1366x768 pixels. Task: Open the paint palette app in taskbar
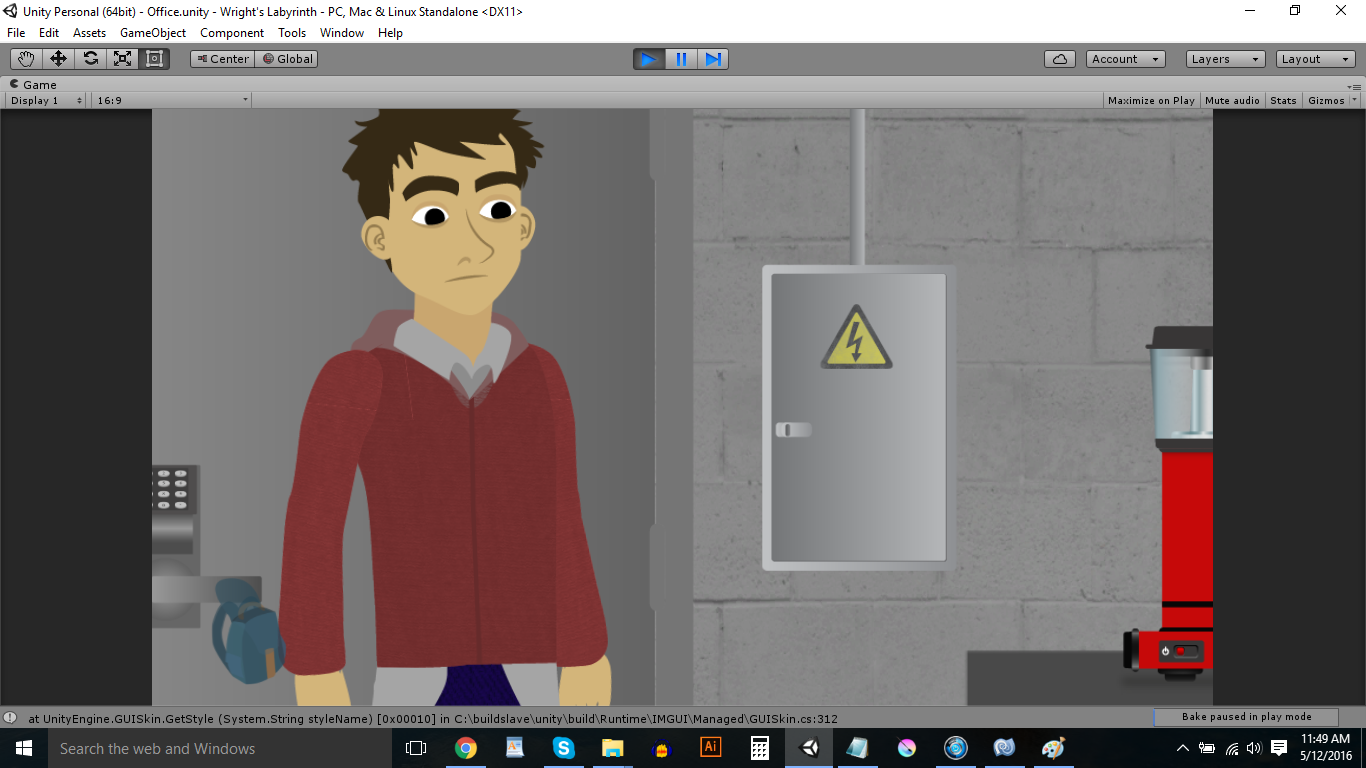[1053, 748]
